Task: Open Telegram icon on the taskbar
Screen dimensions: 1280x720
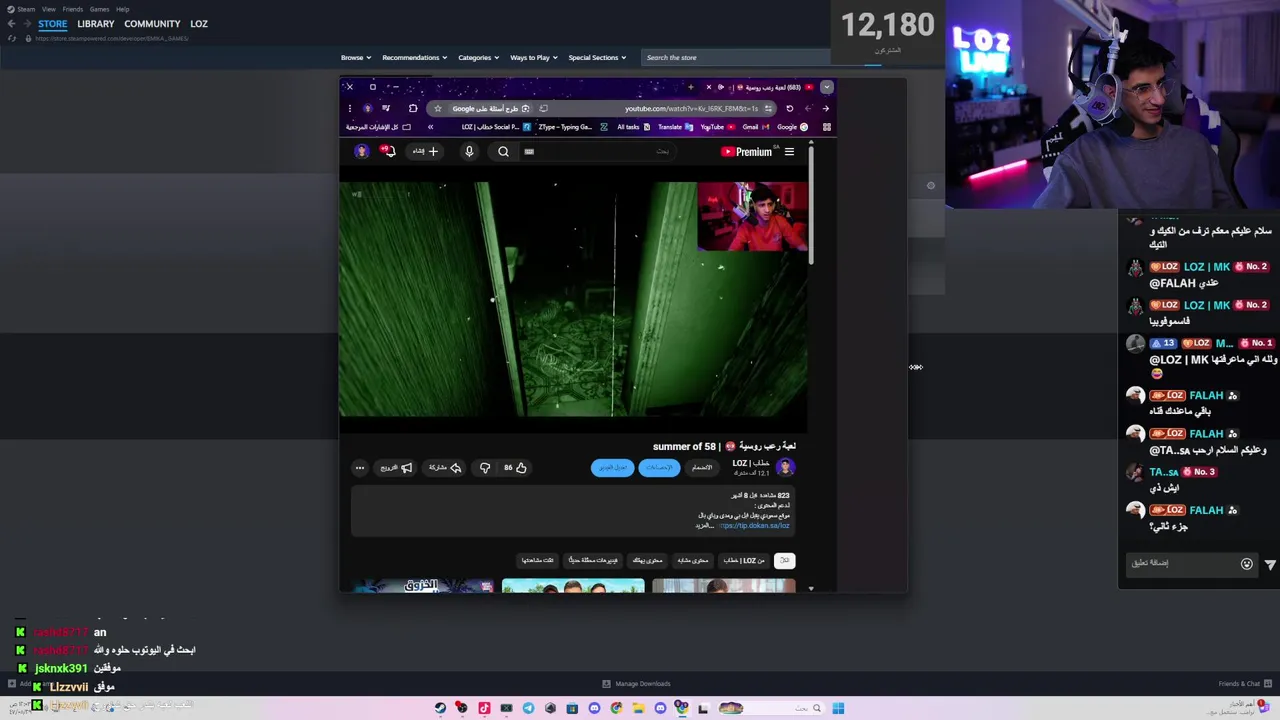Action: [528, 708]
